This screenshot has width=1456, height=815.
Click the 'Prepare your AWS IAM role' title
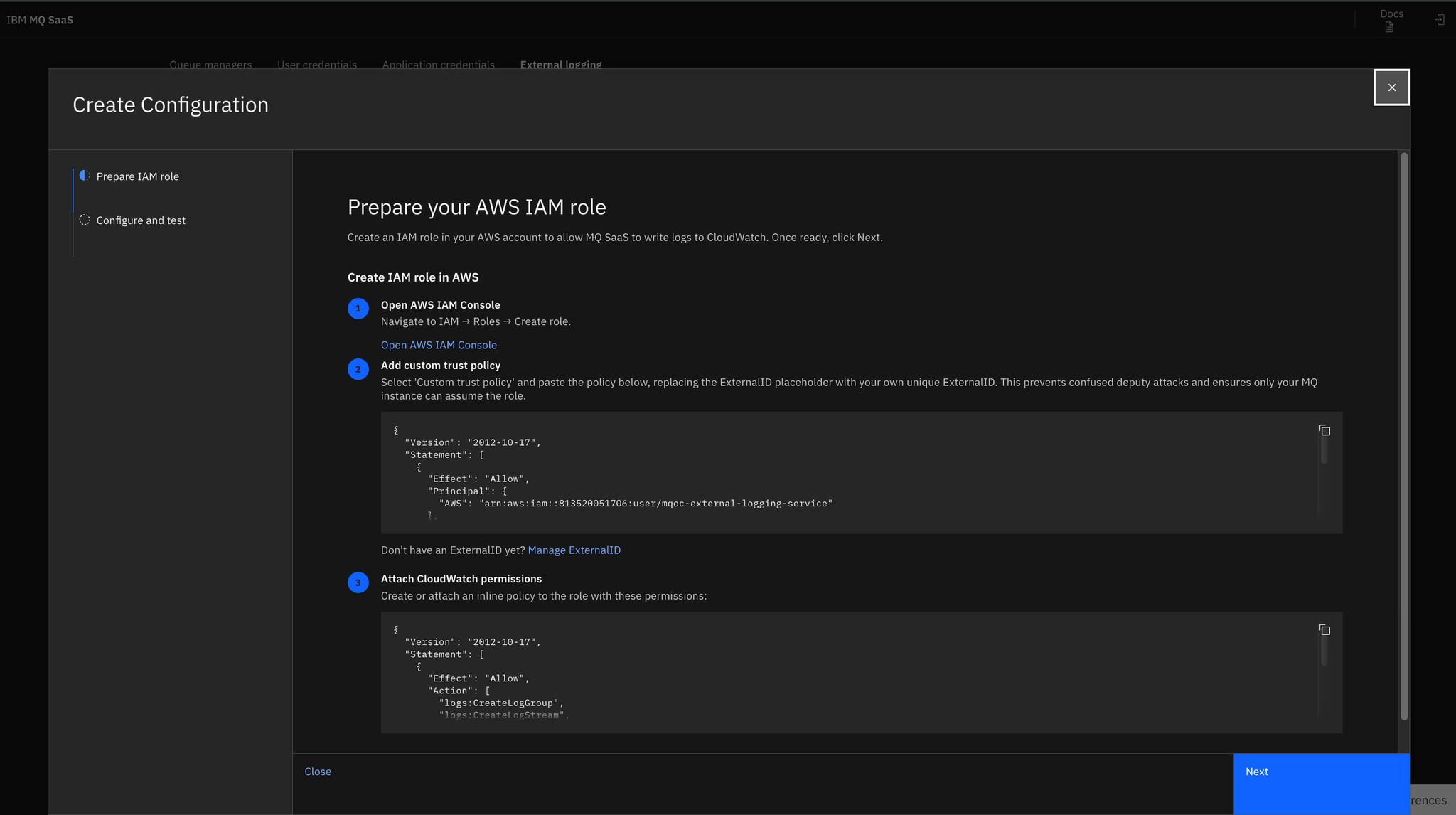tap(476, 207)
